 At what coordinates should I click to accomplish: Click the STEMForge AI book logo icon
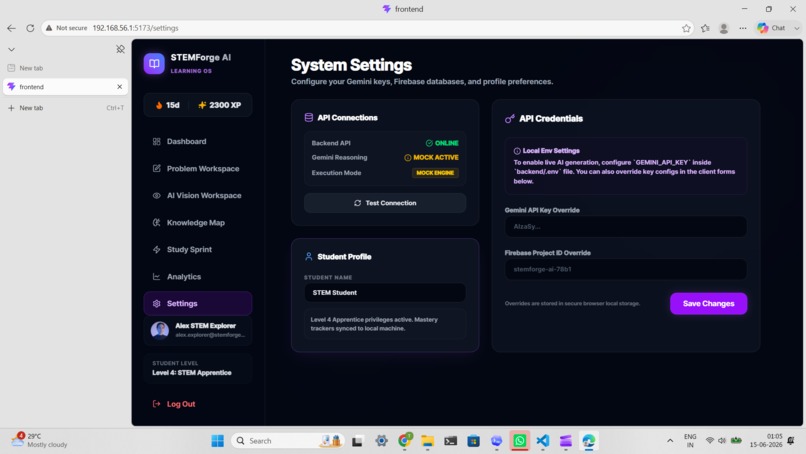(154, 63)
